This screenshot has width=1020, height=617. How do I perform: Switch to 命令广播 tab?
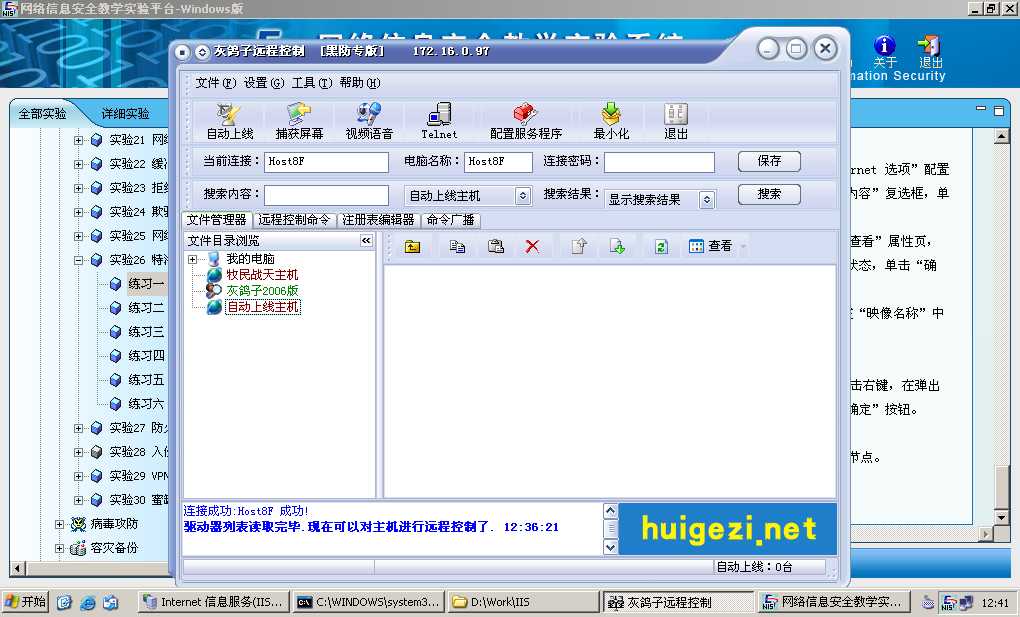click(450, 220)
